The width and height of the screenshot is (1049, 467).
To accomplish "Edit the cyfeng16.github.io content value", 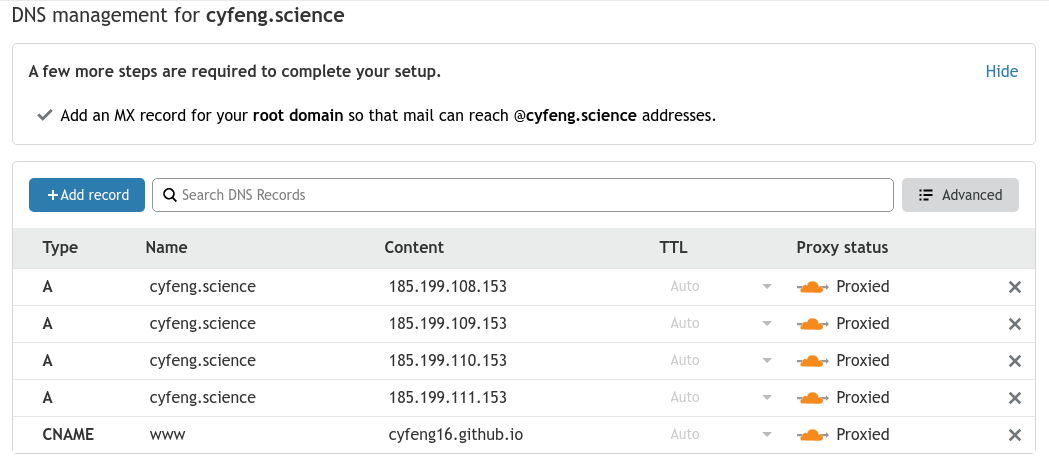I will 455,435.
